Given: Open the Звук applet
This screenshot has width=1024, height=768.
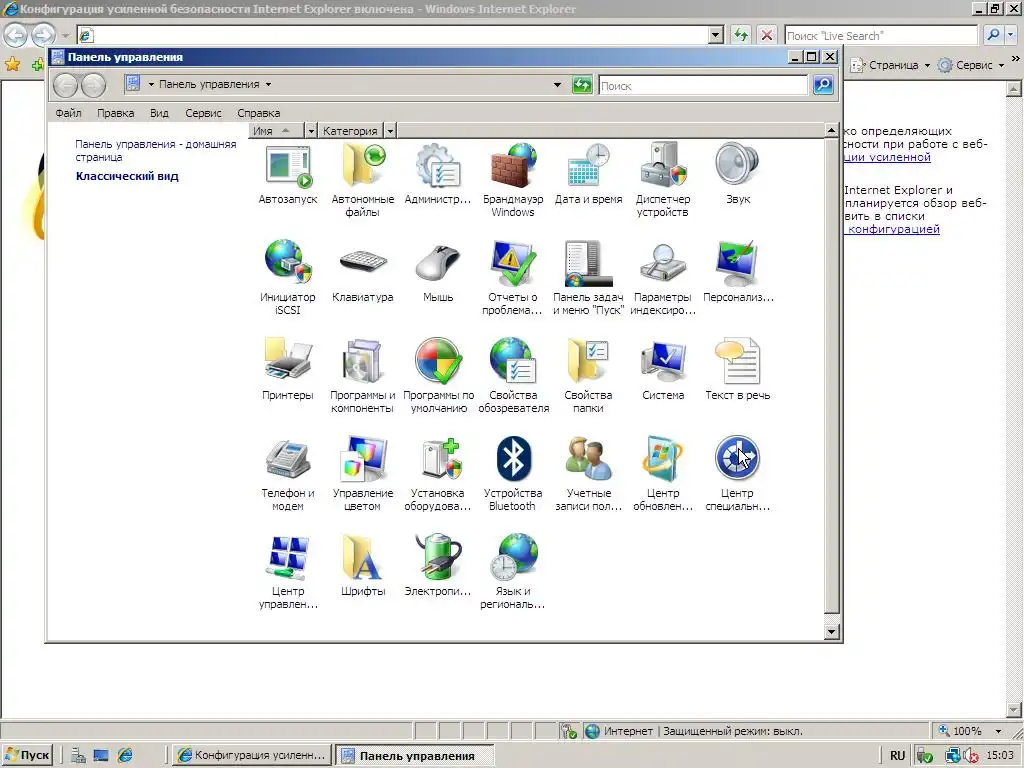Looking at the screenshot, I should pyautogui.click(x=737, y=174).
